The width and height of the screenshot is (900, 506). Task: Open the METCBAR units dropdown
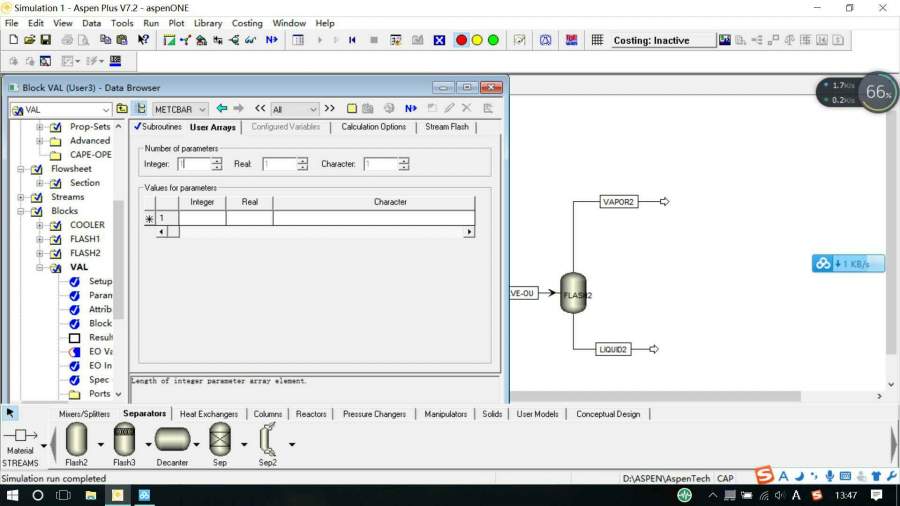tap(201, 109)
